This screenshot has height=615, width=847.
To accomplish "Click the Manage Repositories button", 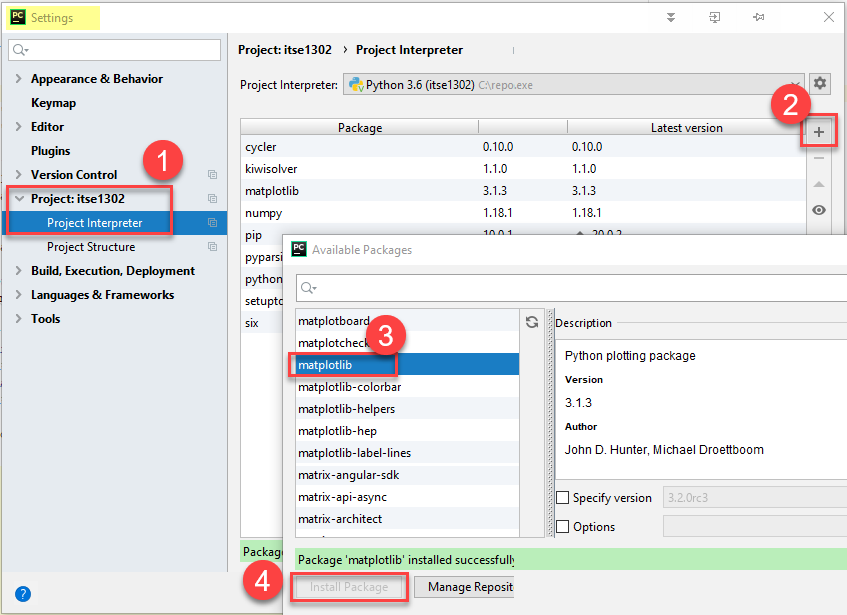I will pyautogui.click(x=464, y=587).
